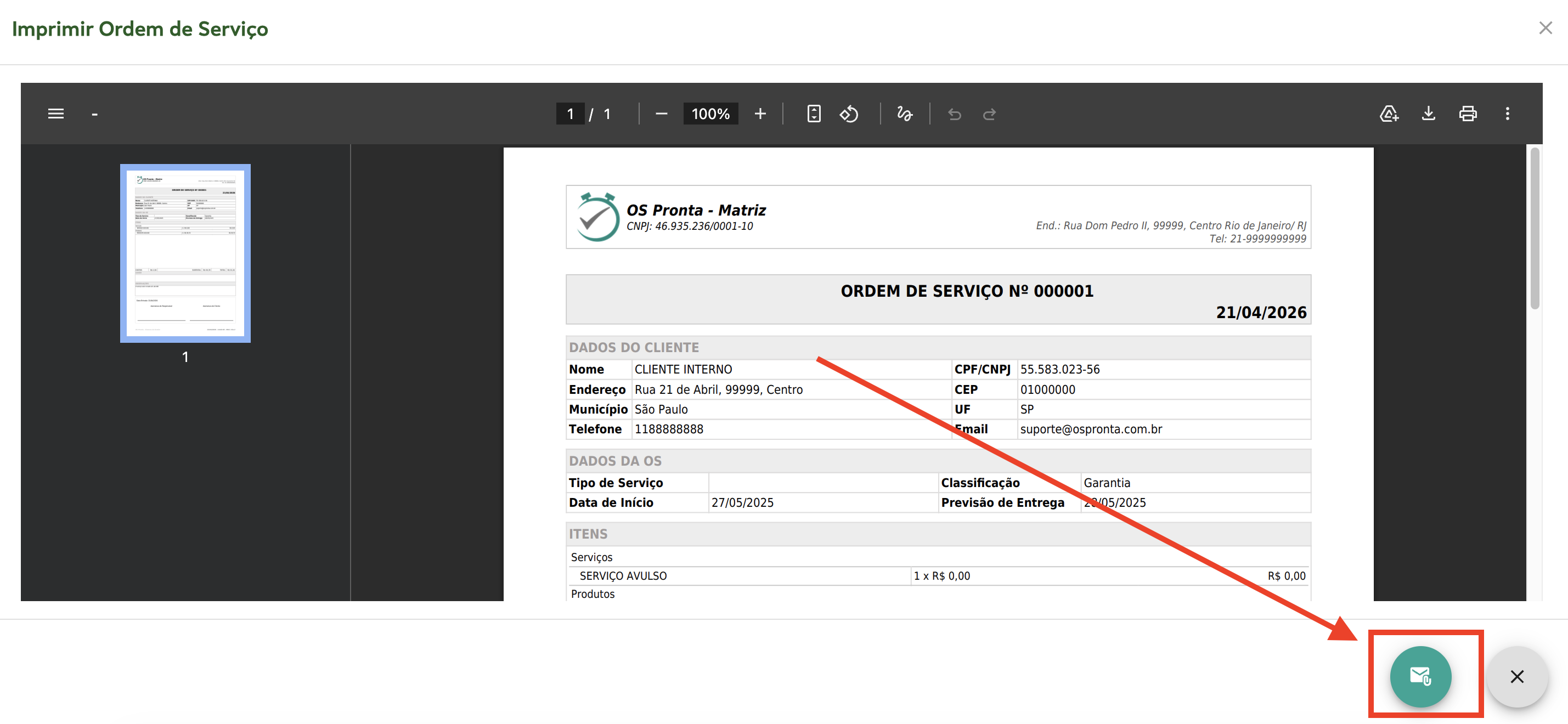
Task: Select the draw annotation tool
Action: pos(905,114)
